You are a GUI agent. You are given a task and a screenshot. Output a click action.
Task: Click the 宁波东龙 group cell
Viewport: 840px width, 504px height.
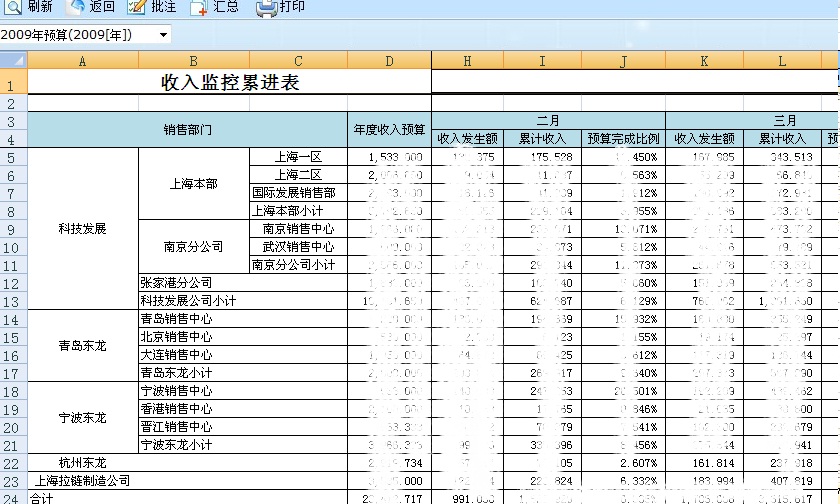click(82, 418)
